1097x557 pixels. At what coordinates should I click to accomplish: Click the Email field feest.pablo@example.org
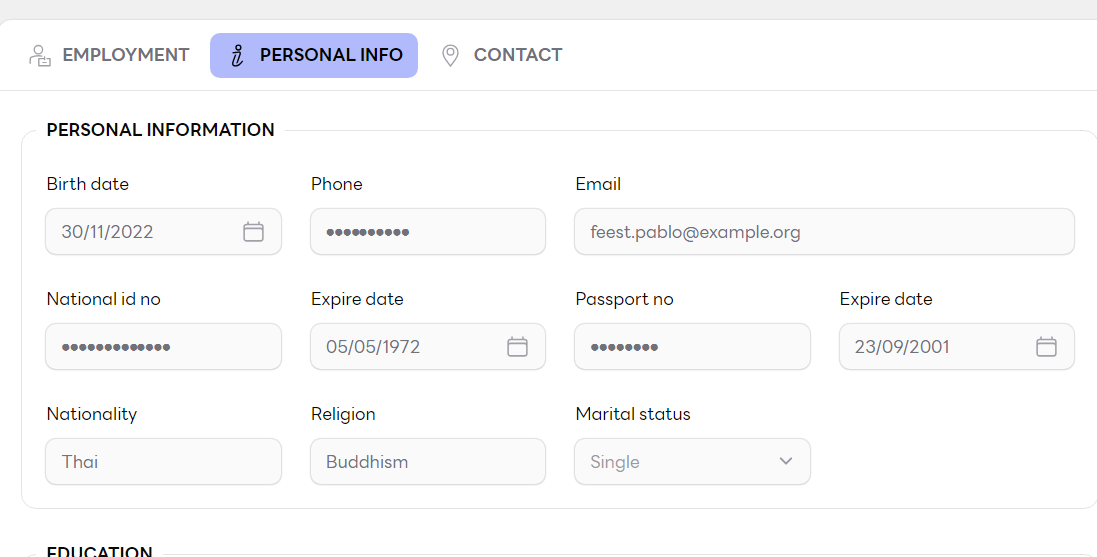point(824,232)
